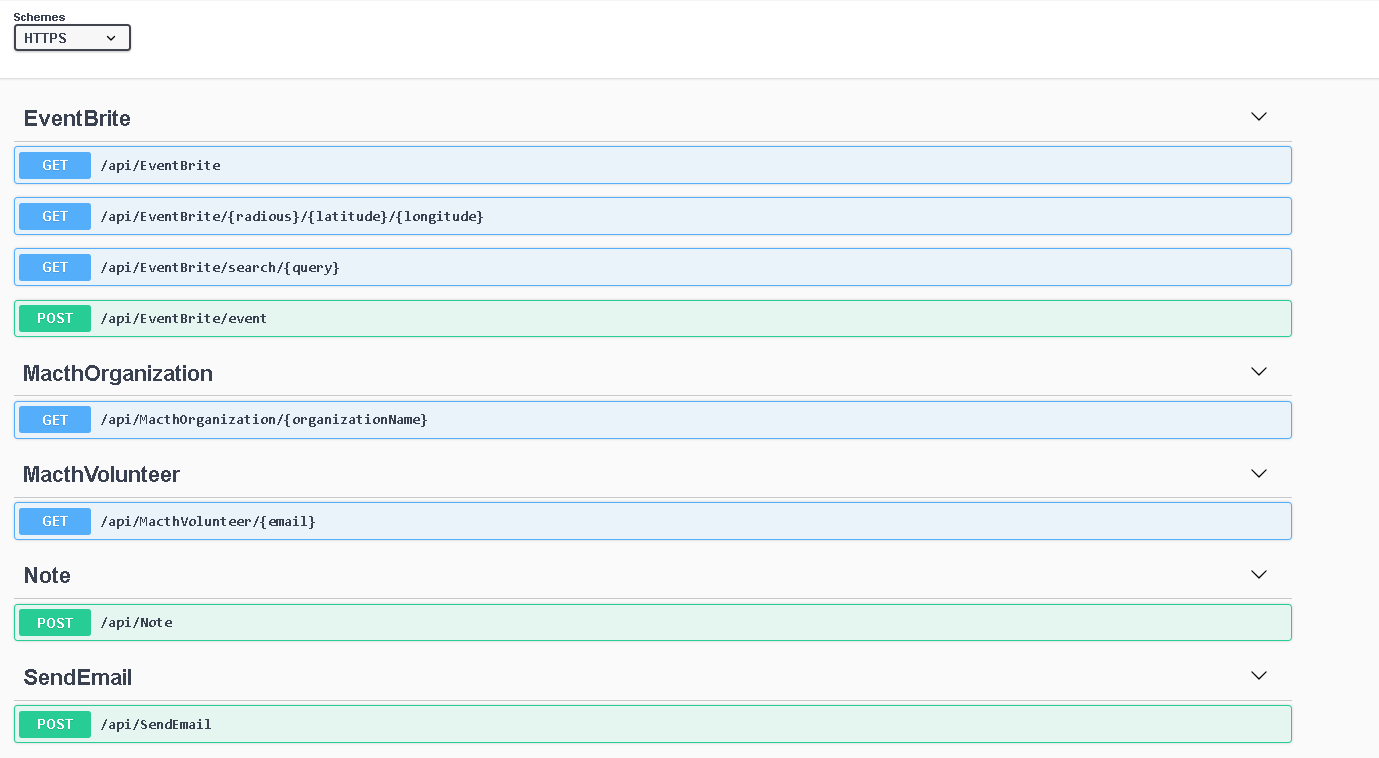Expand /api/MacthVolunteer/{email} path

click(208, 521)
